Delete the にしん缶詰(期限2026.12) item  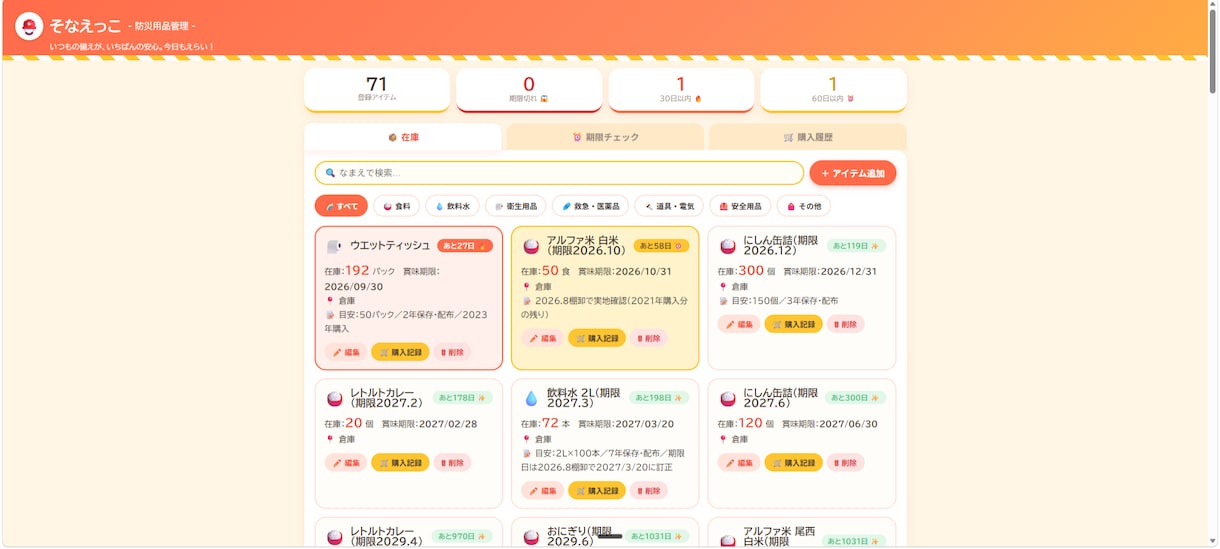pos(846,324)
